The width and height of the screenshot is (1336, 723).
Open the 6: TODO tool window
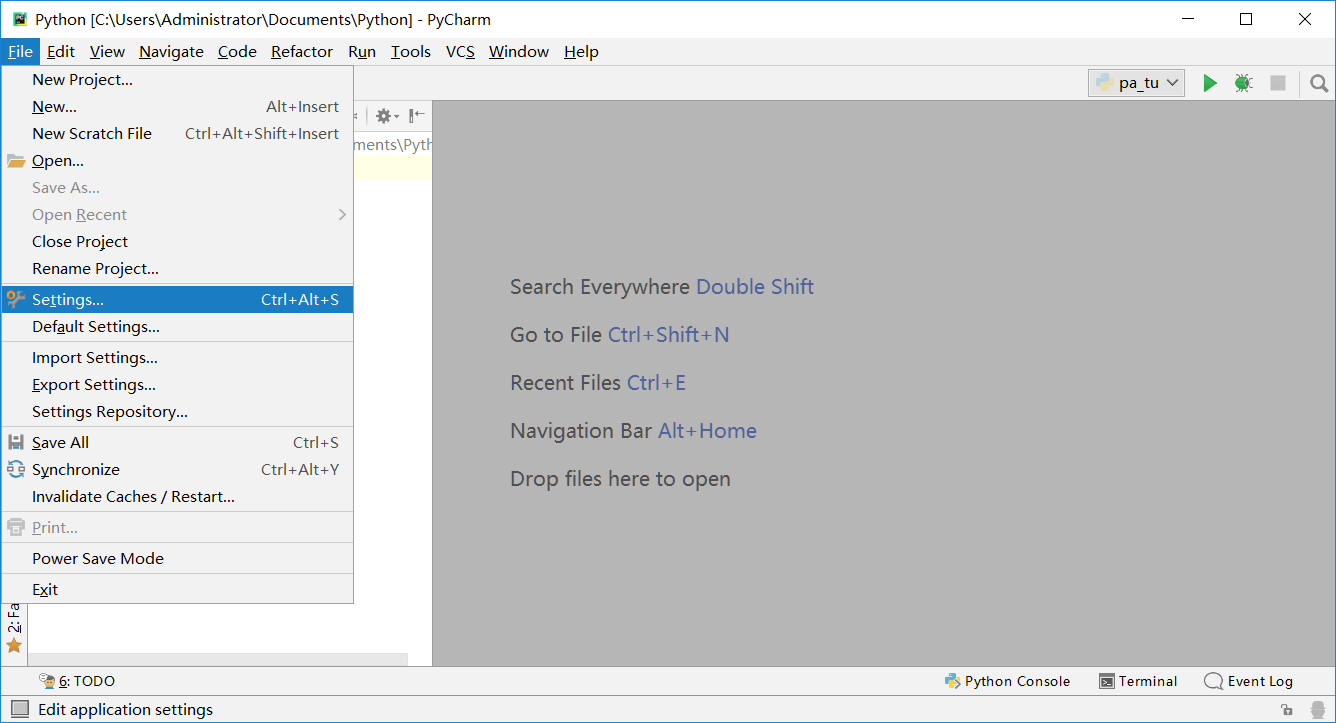tap(77, 681)
